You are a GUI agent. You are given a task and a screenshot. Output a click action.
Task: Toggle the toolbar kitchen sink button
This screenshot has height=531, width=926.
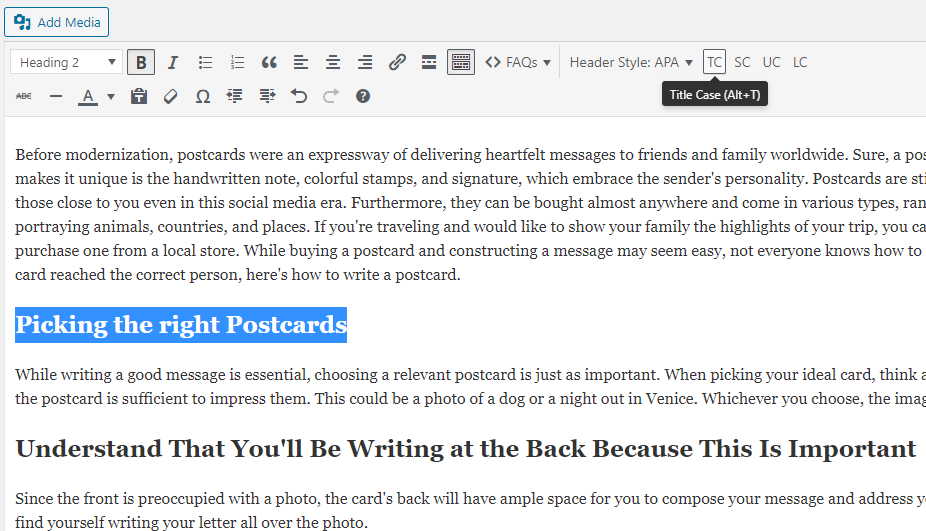pyautogui.click(x=461, y=62)
